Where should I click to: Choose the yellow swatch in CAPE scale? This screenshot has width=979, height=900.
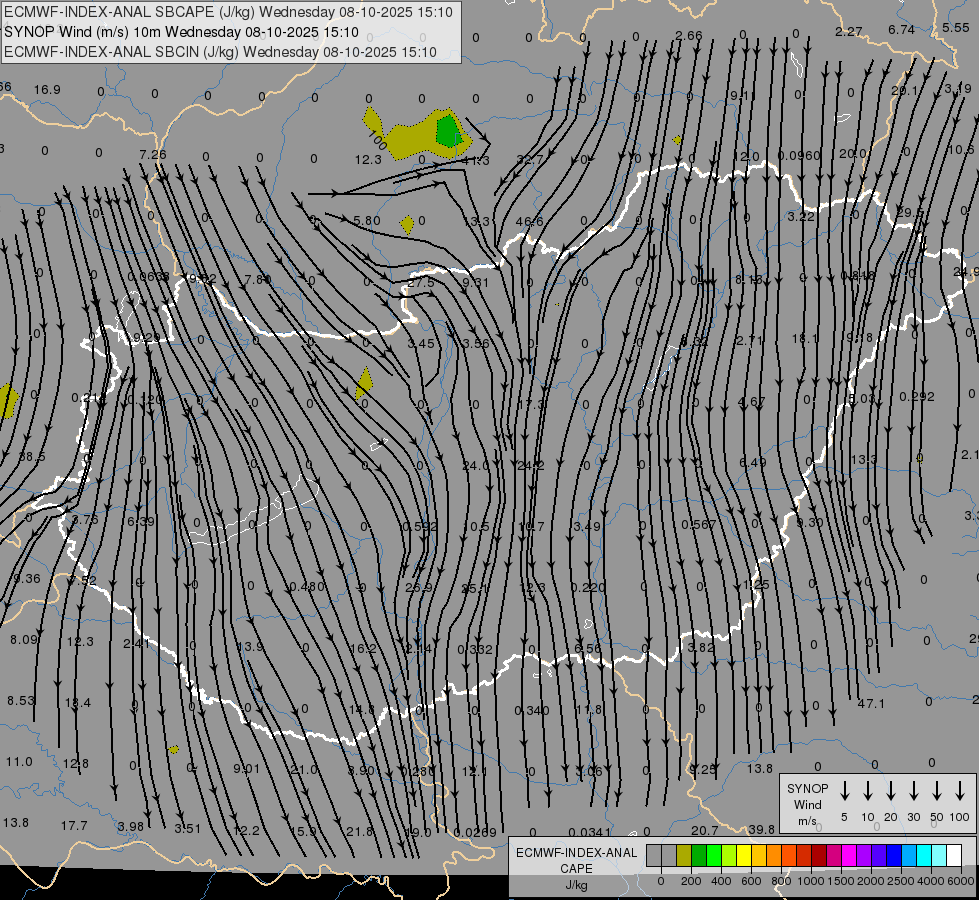tap(744, 855)
